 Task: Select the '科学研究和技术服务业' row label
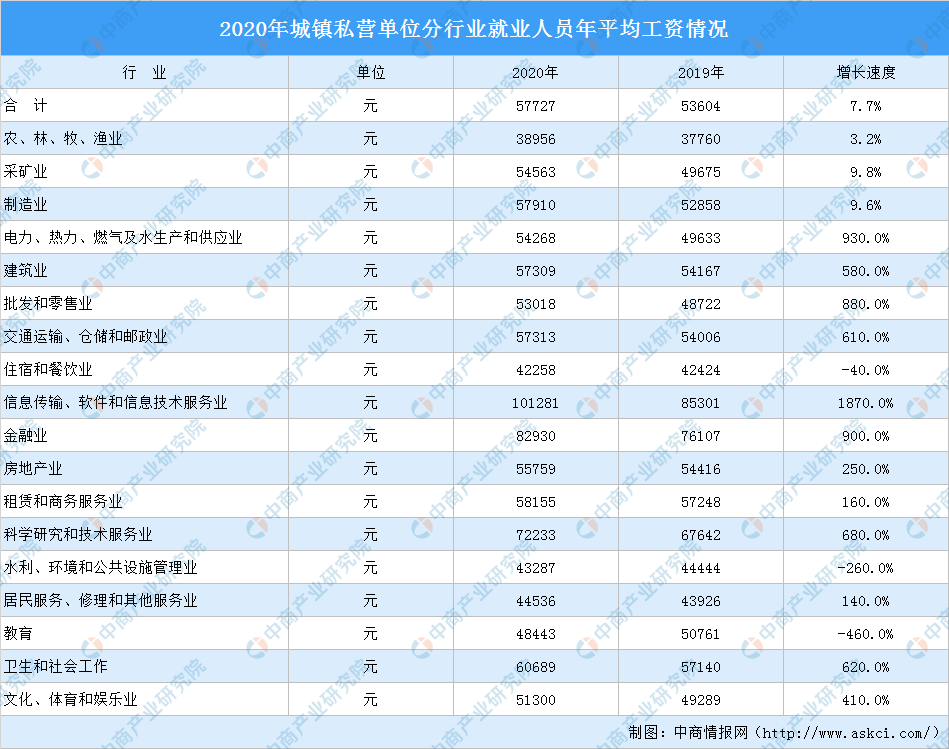(78, 534)
